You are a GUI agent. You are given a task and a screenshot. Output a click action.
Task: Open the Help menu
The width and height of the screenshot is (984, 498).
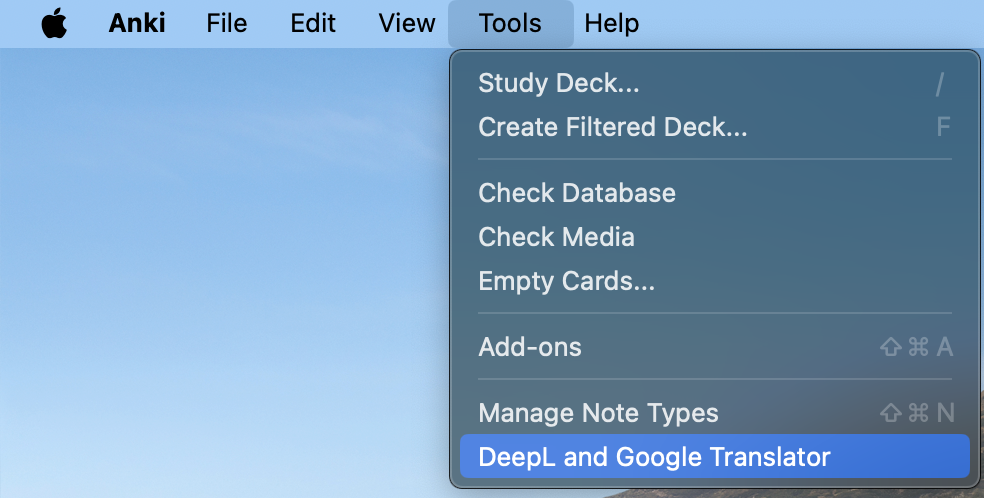pos(612,24)
